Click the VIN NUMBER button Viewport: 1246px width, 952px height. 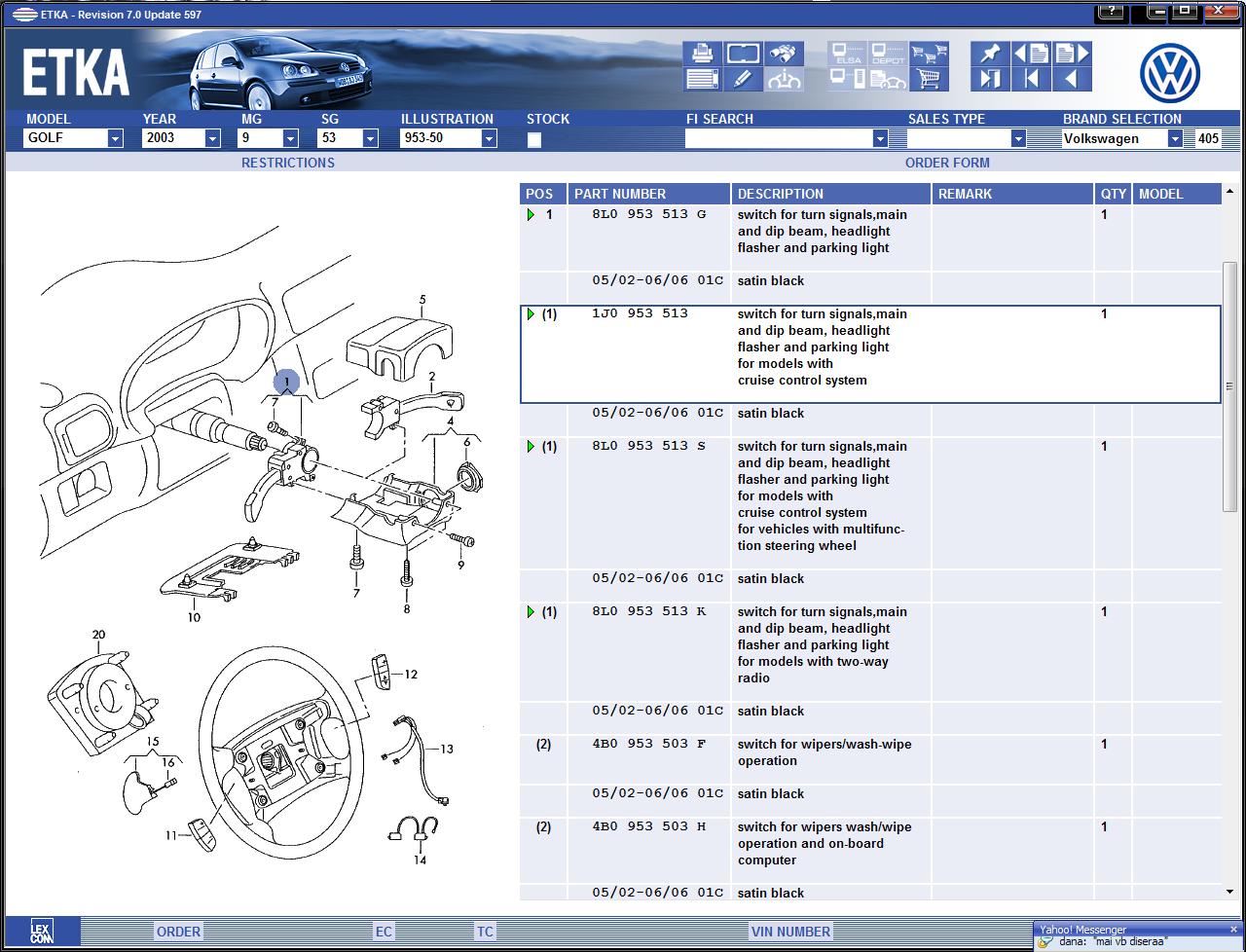(790, 932)
